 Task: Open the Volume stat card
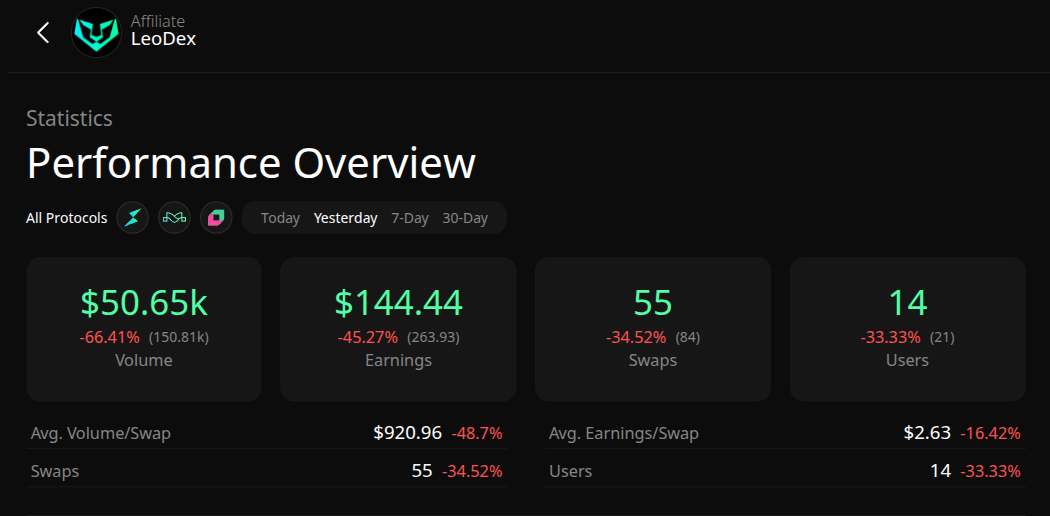(144, 329)
